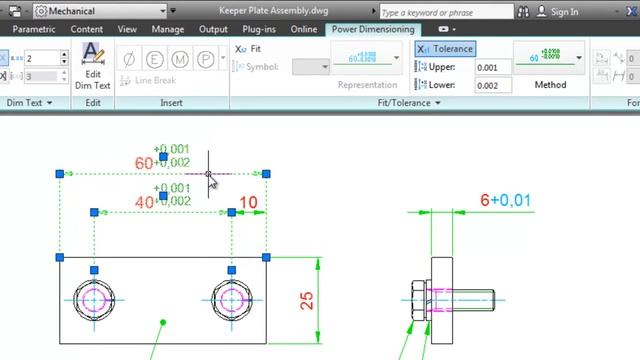Open the Online tab
This screenshot has height=360, width=640.
[x=304, y=29]
